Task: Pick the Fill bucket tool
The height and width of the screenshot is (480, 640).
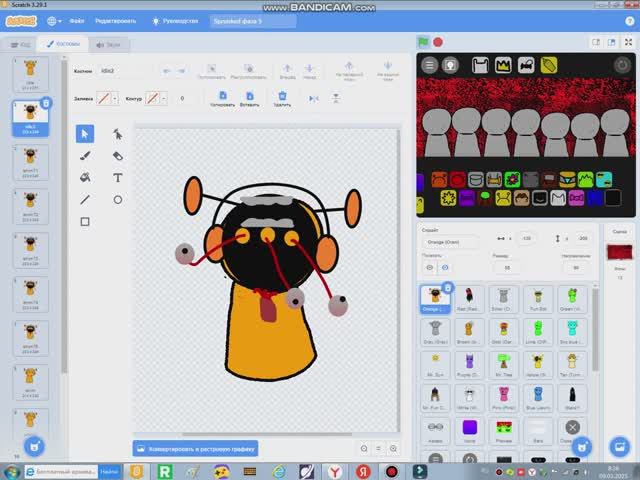Action: (x=85, y=177)
